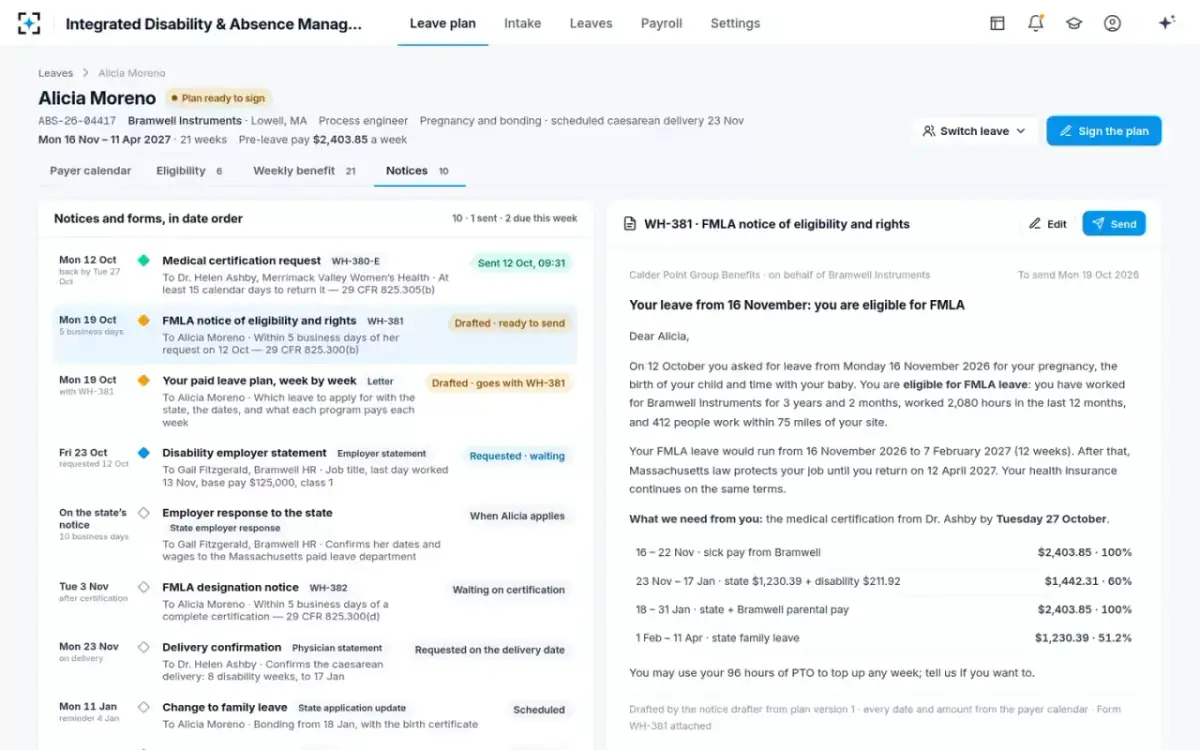Click the document icon beside WH-381 title
Viewport: 1200px width, 750px height.
coord(630,224)
